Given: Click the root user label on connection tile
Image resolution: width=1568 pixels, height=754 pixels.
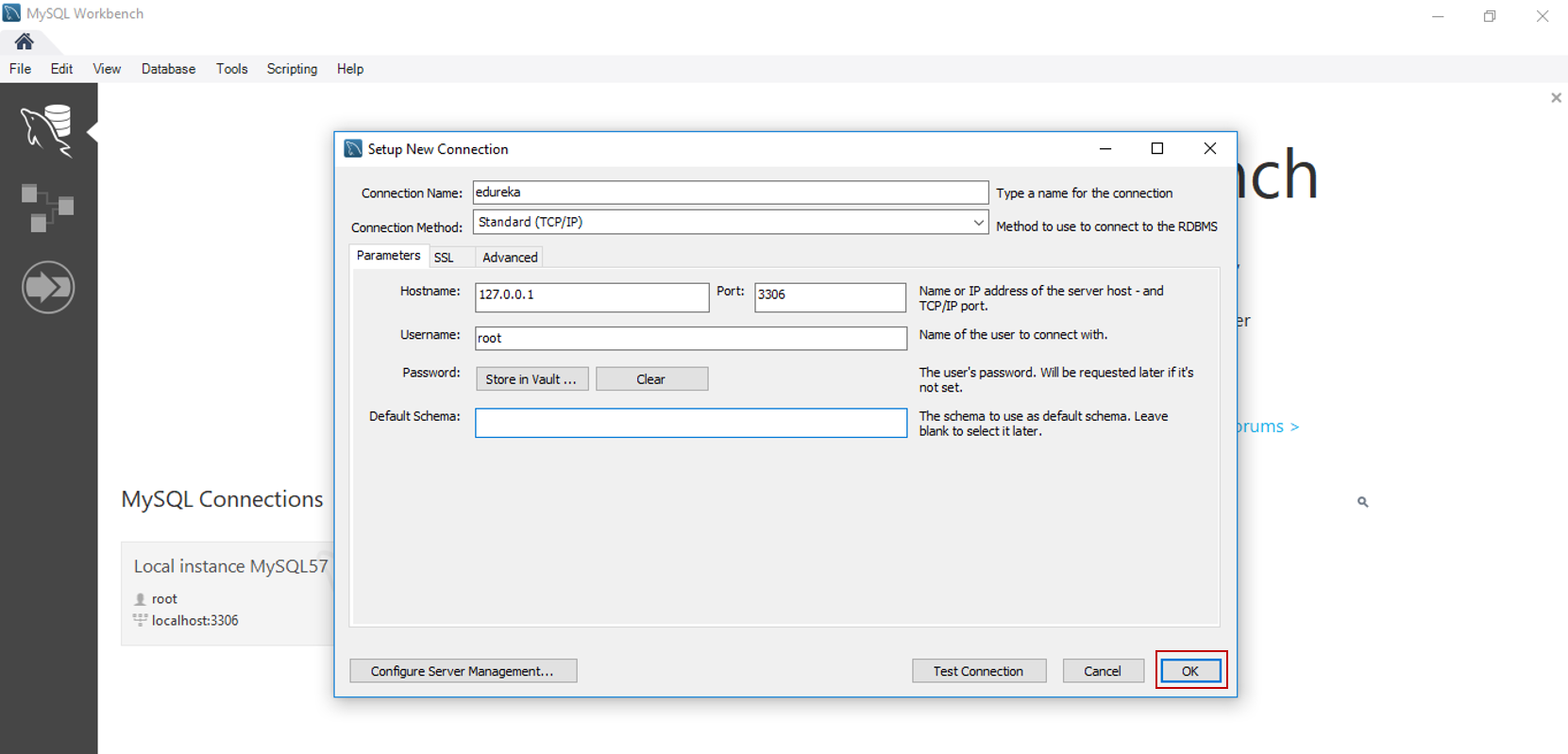Looking at the screenshot, I should click(164, 599).
